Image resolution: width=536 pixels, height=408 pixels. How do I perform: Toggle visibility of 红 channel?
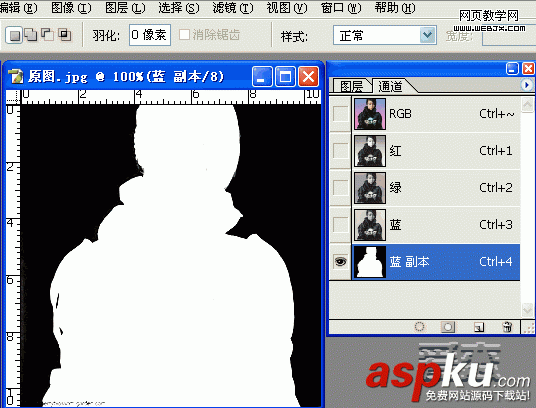[340, 150]
